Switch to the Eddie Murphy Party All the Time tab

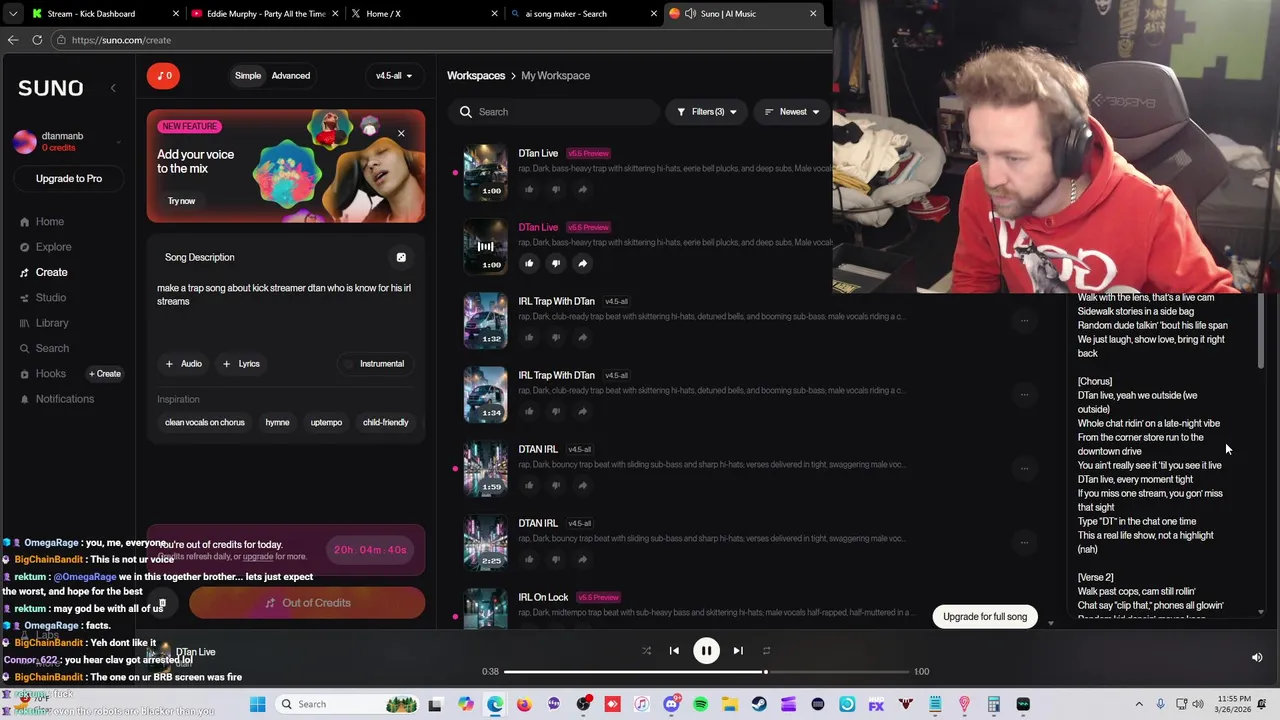263,14
